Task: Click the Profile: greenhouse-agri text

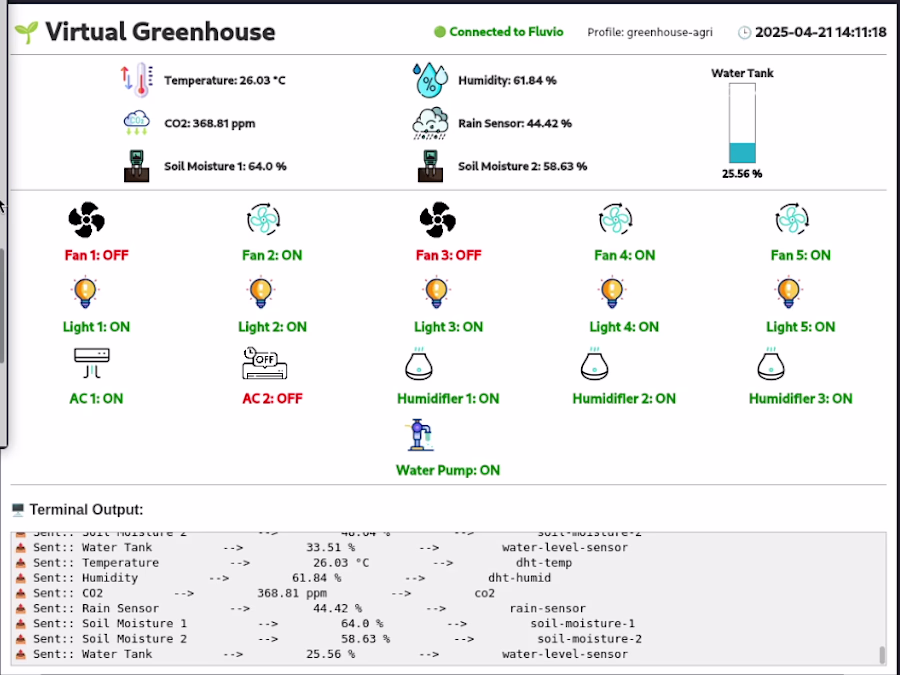Action: [x=650, y=33]
